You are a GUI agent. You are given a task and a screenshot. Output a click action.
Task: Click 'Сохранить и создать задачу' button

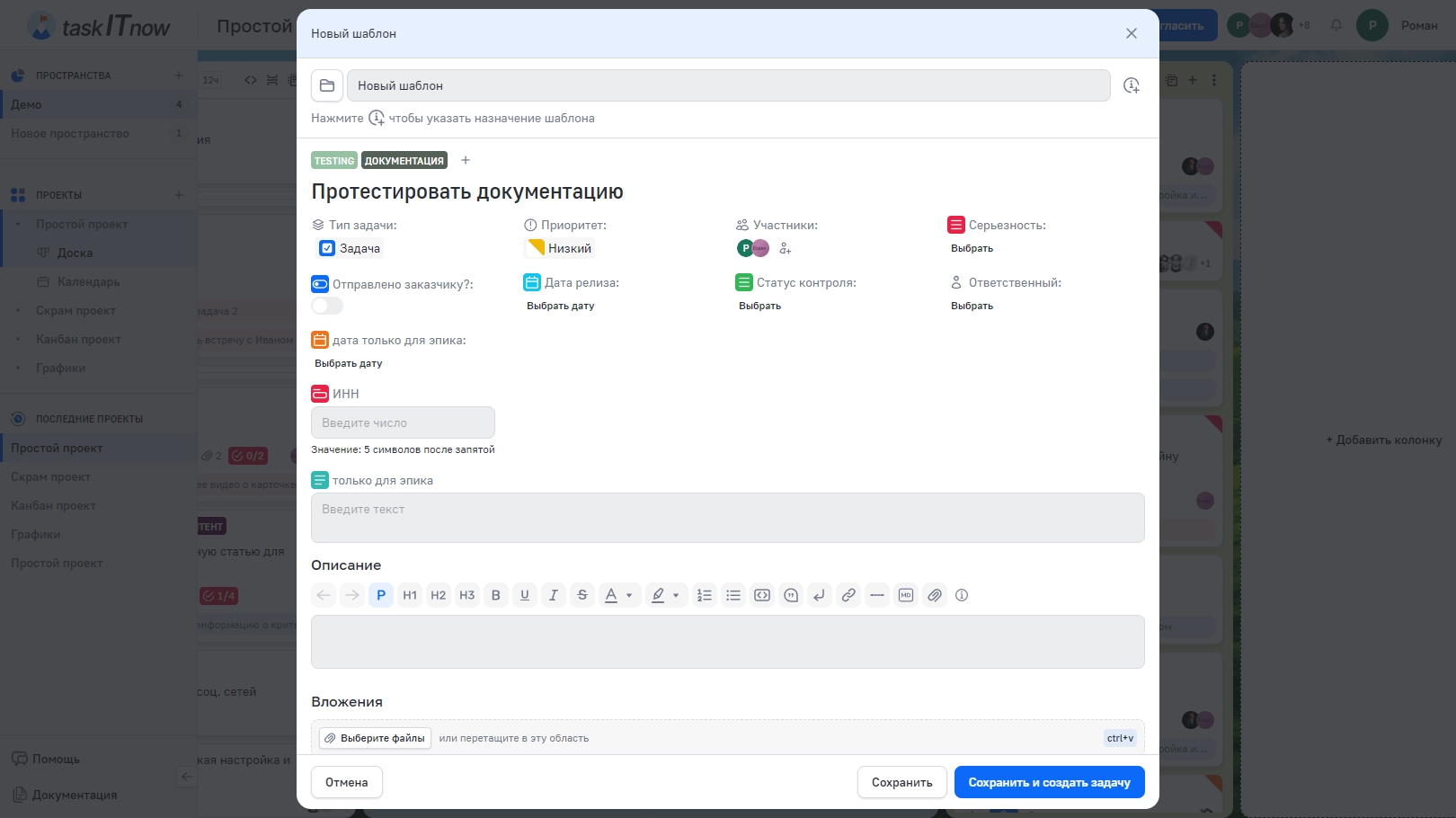[x=1049, y=782]
